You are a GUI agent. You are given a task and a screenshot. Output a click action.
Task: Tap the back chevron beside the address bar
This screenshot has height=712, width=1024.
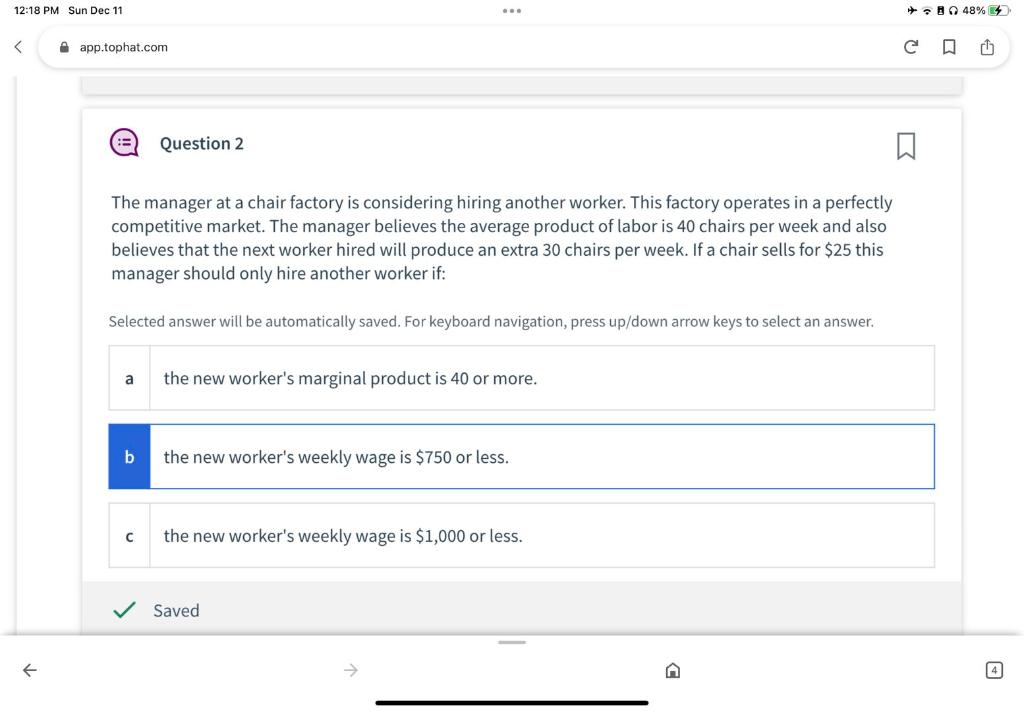coord(18,47)
